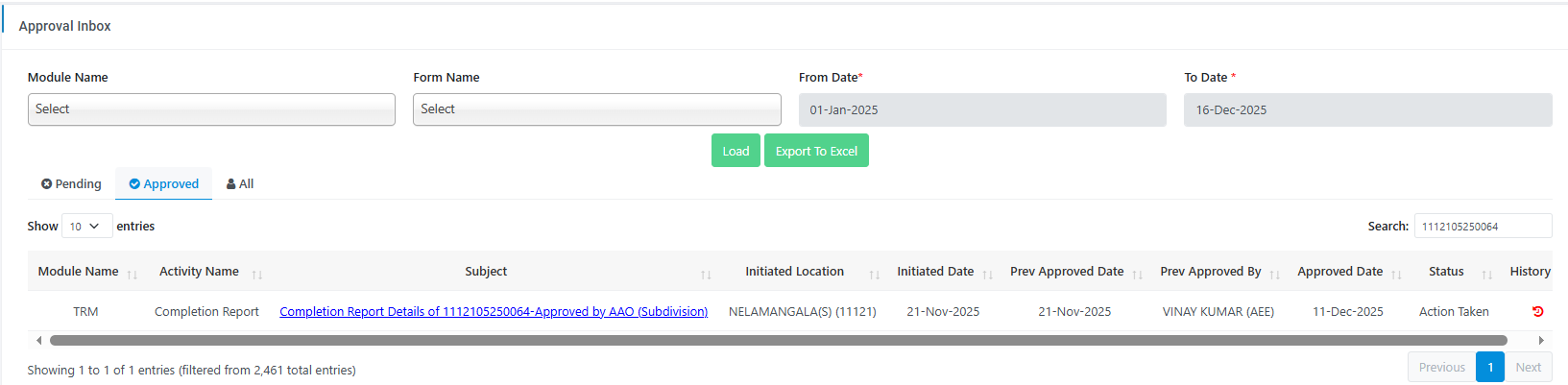Image resolution: width=1568 pixels, height=385 pixels.
Task: Select the Approved tab
Action: 164,183
